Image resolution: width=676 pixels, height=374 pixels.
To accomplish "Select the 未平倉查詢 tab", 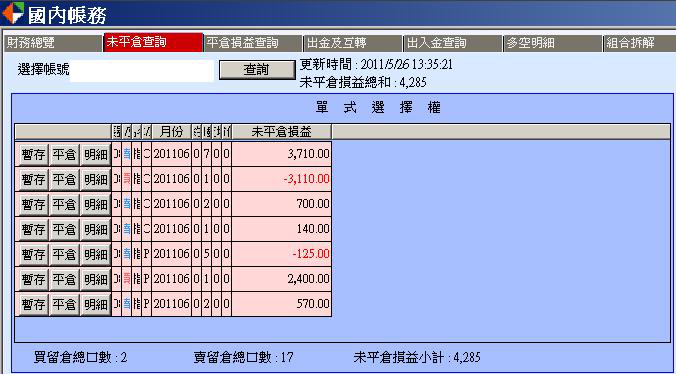I will (153, 43).
